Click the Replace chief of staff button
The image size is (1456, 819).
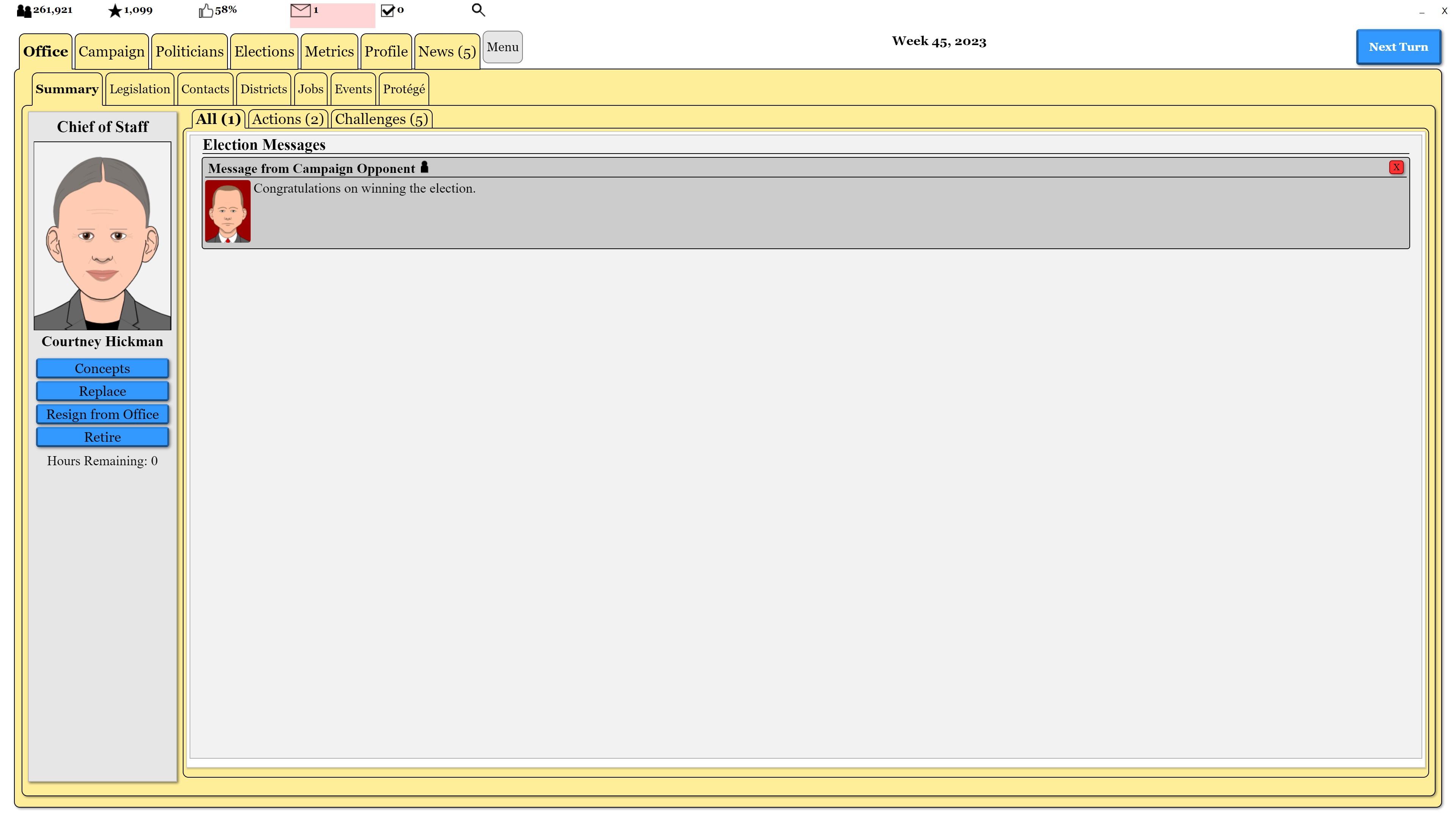click(102, 391)
